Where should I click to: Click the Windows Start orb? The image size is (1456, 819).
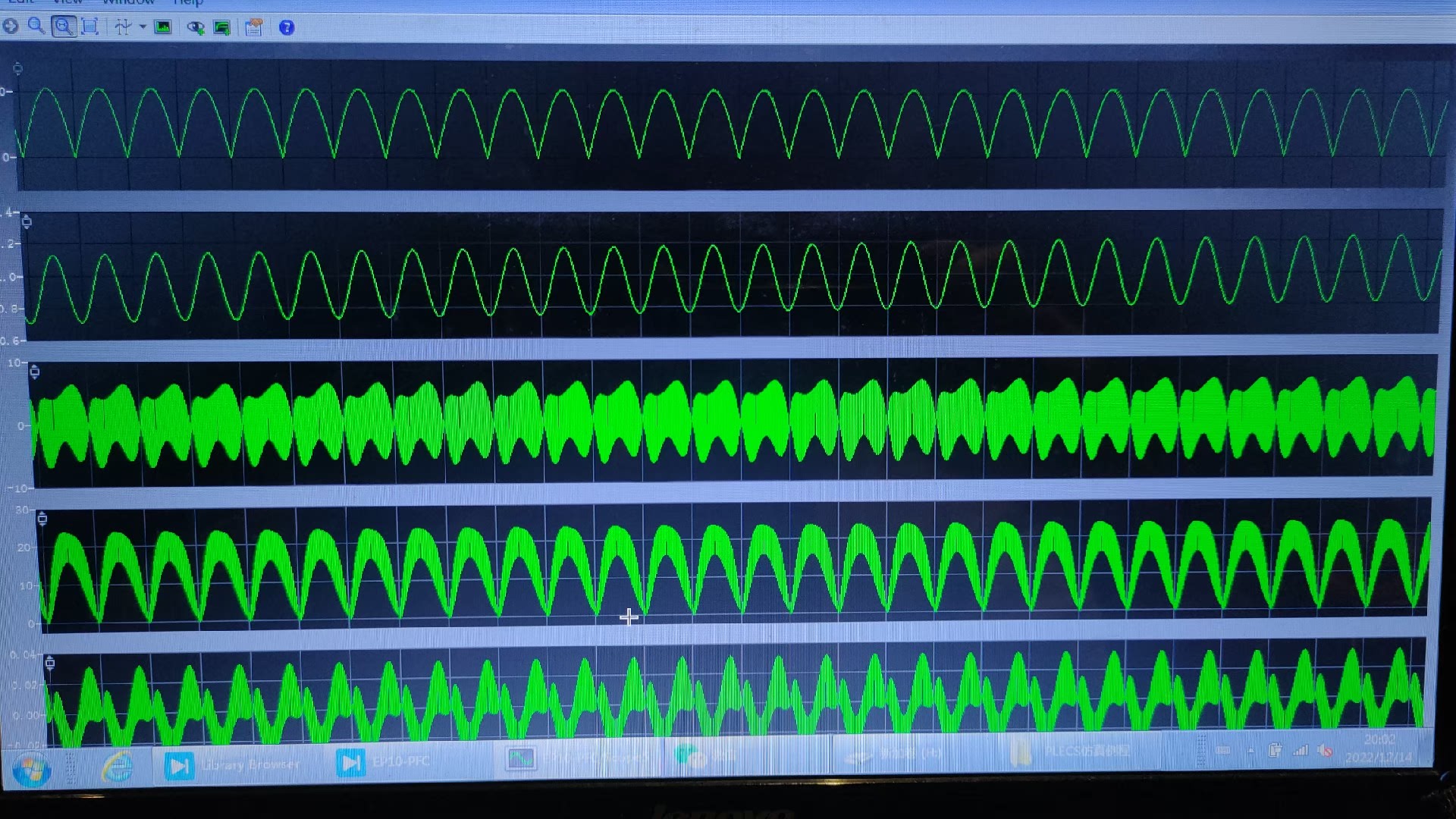pos(31,771)
